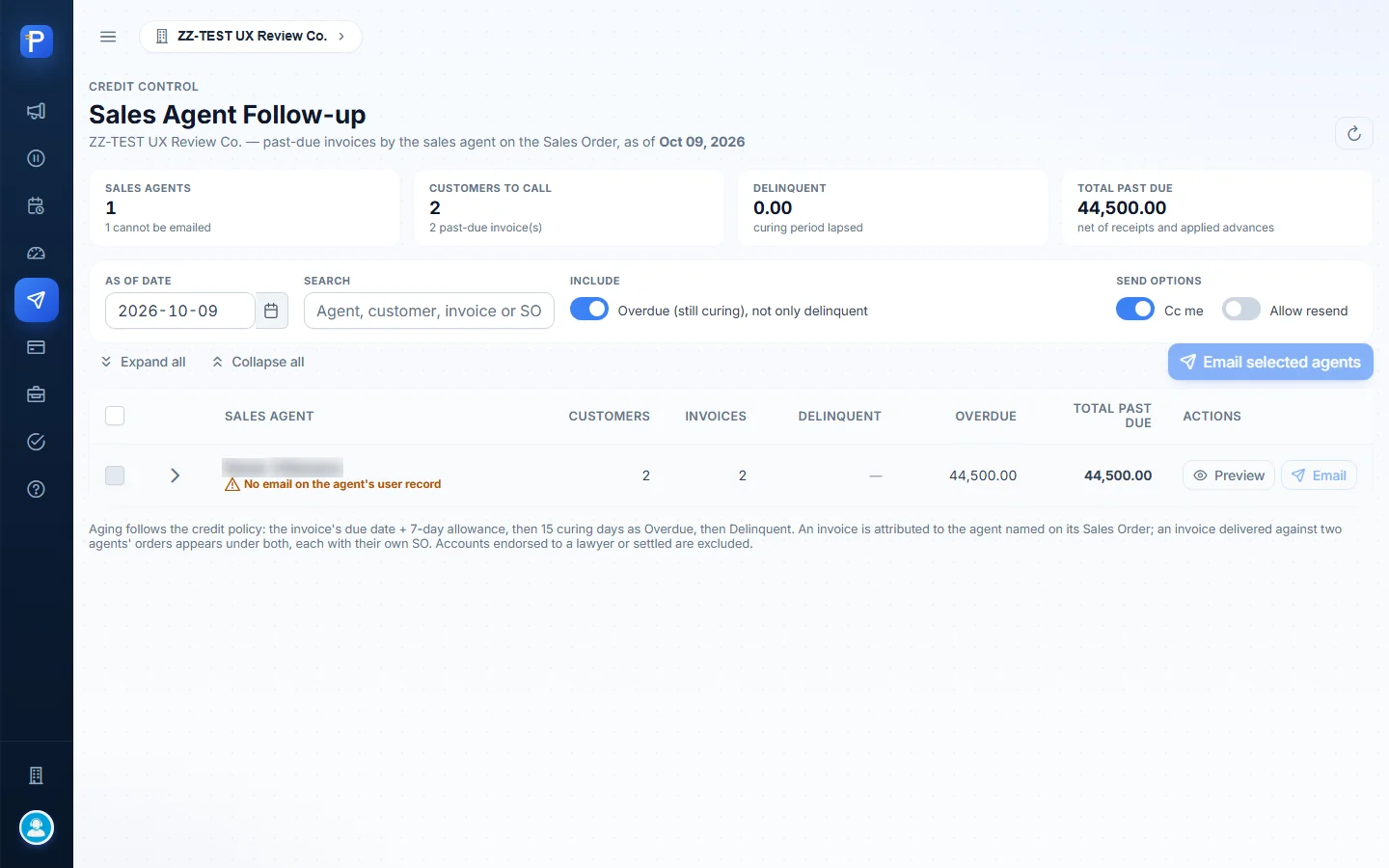Tick the select-all header checkbox
Screen dimensions: 1389x868
coord(115,416)
